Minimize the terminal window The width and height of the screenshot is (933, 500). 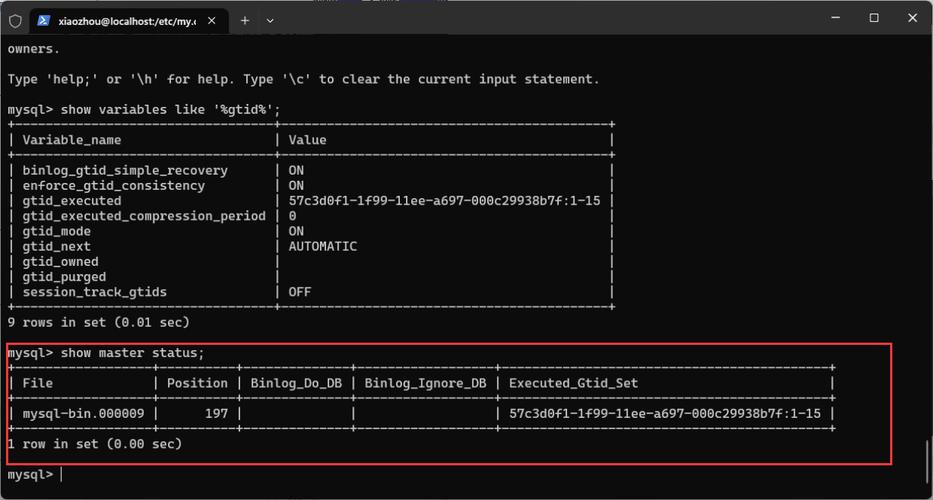coord(835,18)
